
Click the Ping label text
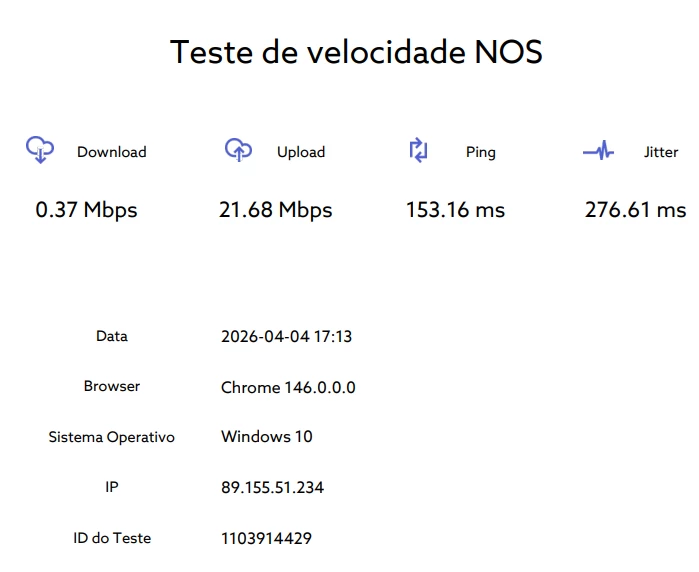pyautogui.click(x=481, y=152)
